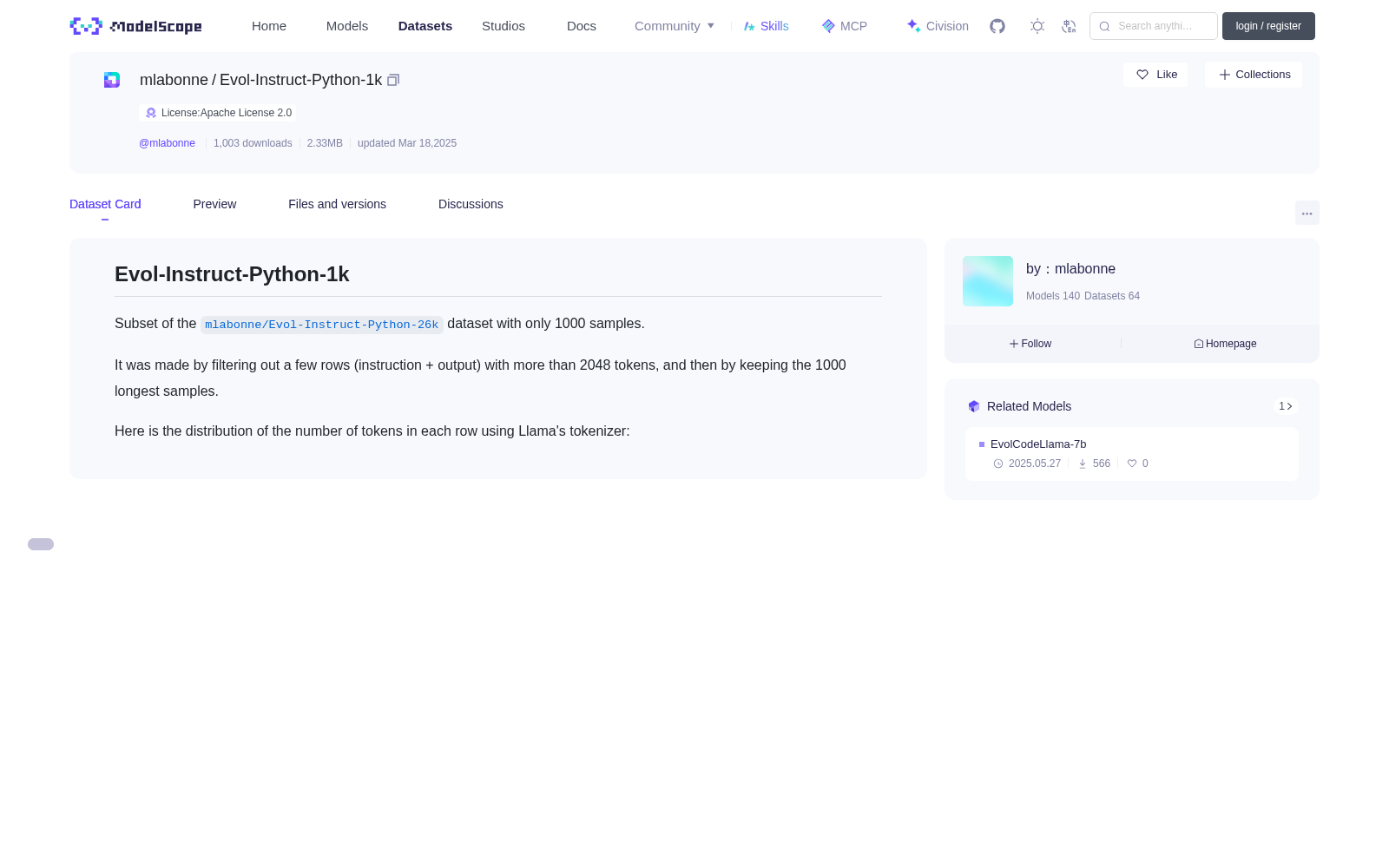Click the ModelScope logo
This screenshot has width=1389, height=868.
click(x=136, y=26)
